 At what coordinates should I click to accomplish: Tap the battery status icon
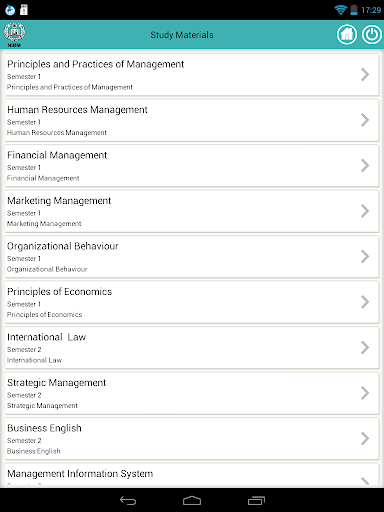click(x=354, y=10)
